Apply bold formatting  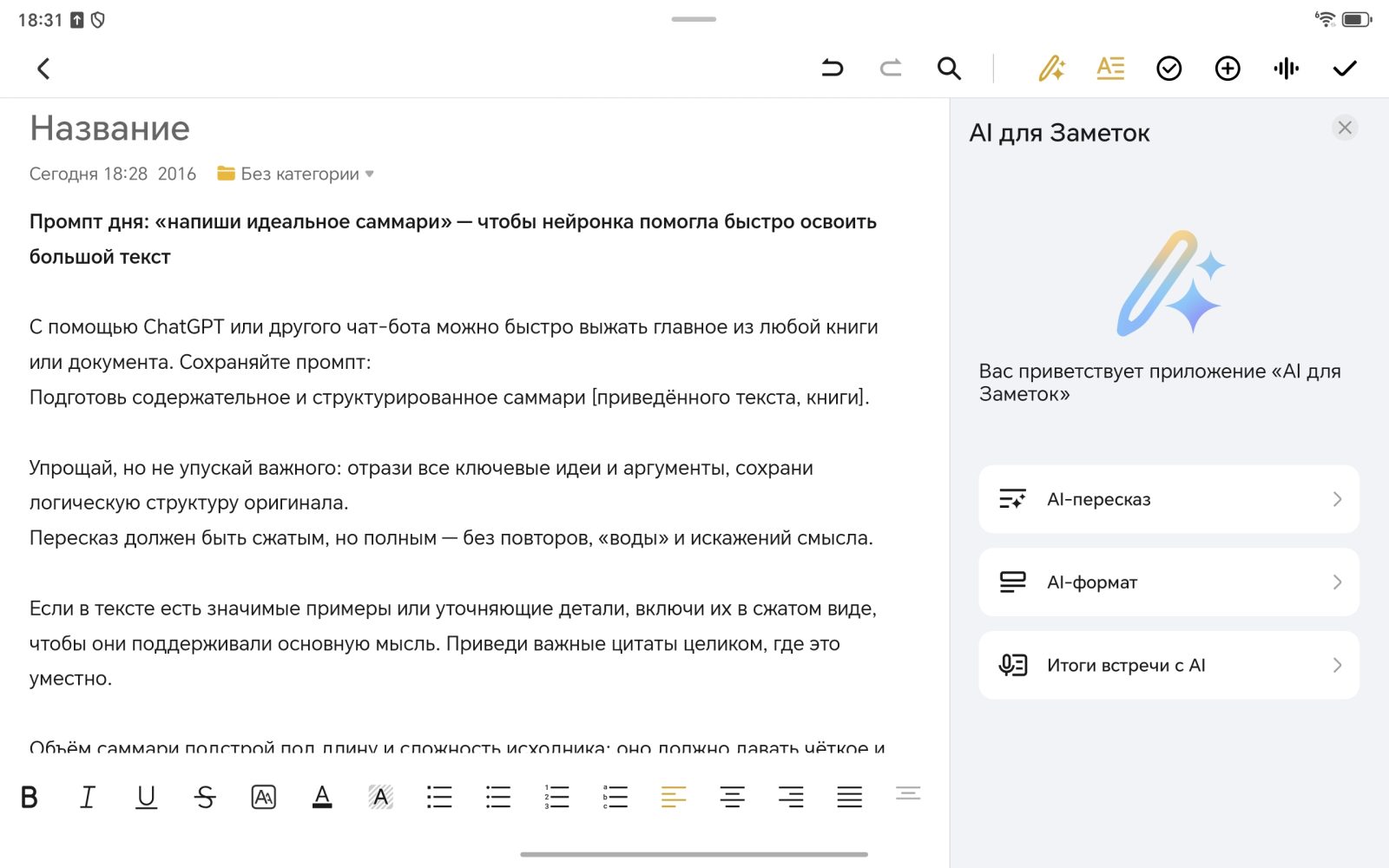[30, 797]
